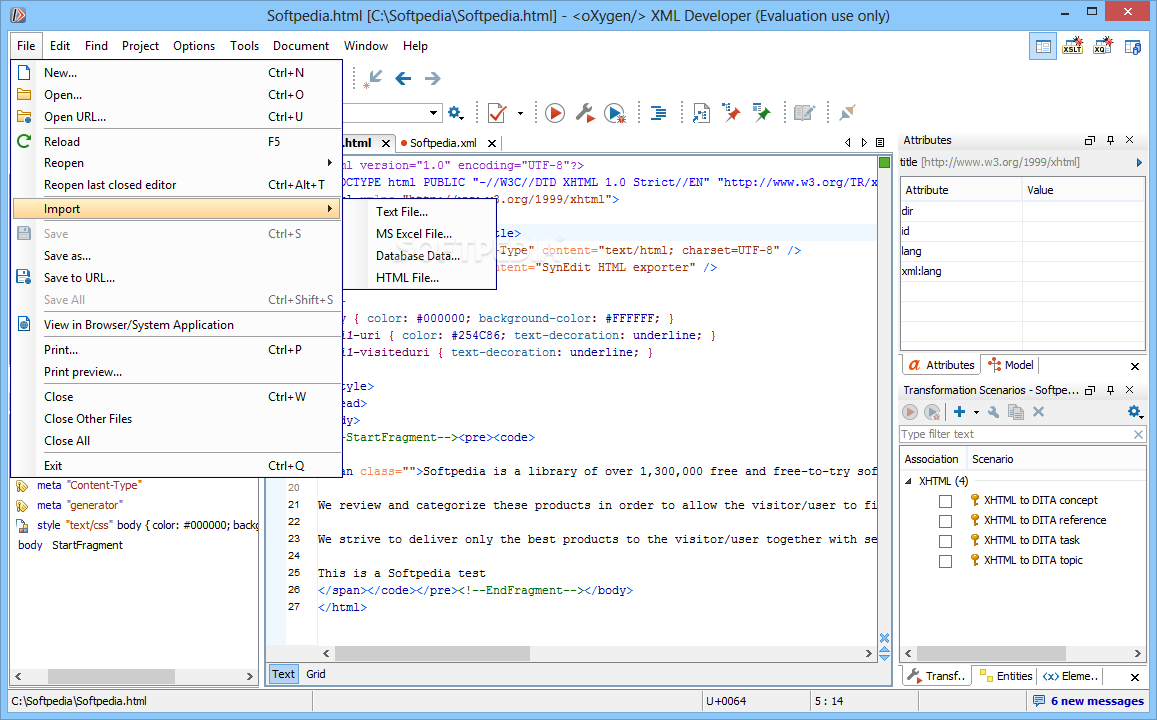Configure transformation scenarios with wrench icon
Screen dimensions: 1157x720
pos(584,113)
